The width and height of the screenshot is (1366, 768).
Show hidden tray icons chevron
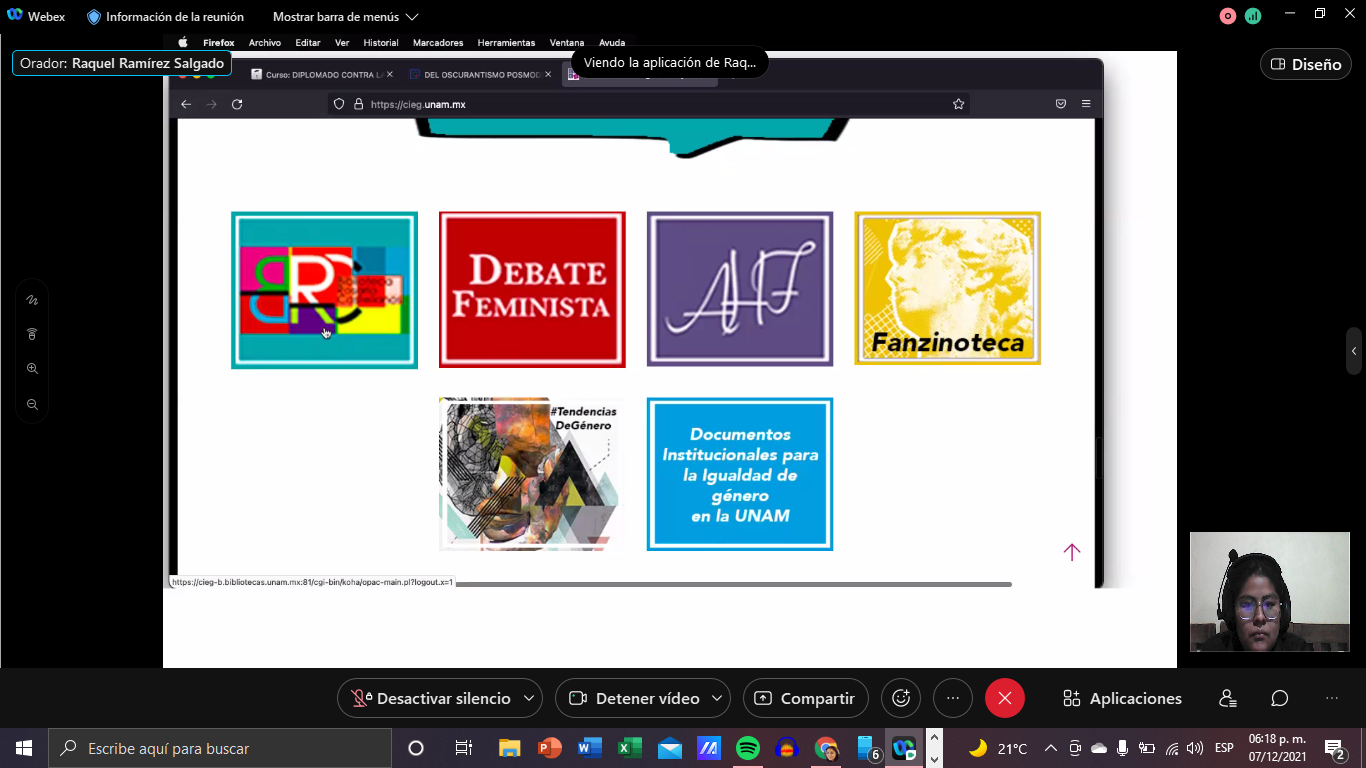pos(1050,748)
